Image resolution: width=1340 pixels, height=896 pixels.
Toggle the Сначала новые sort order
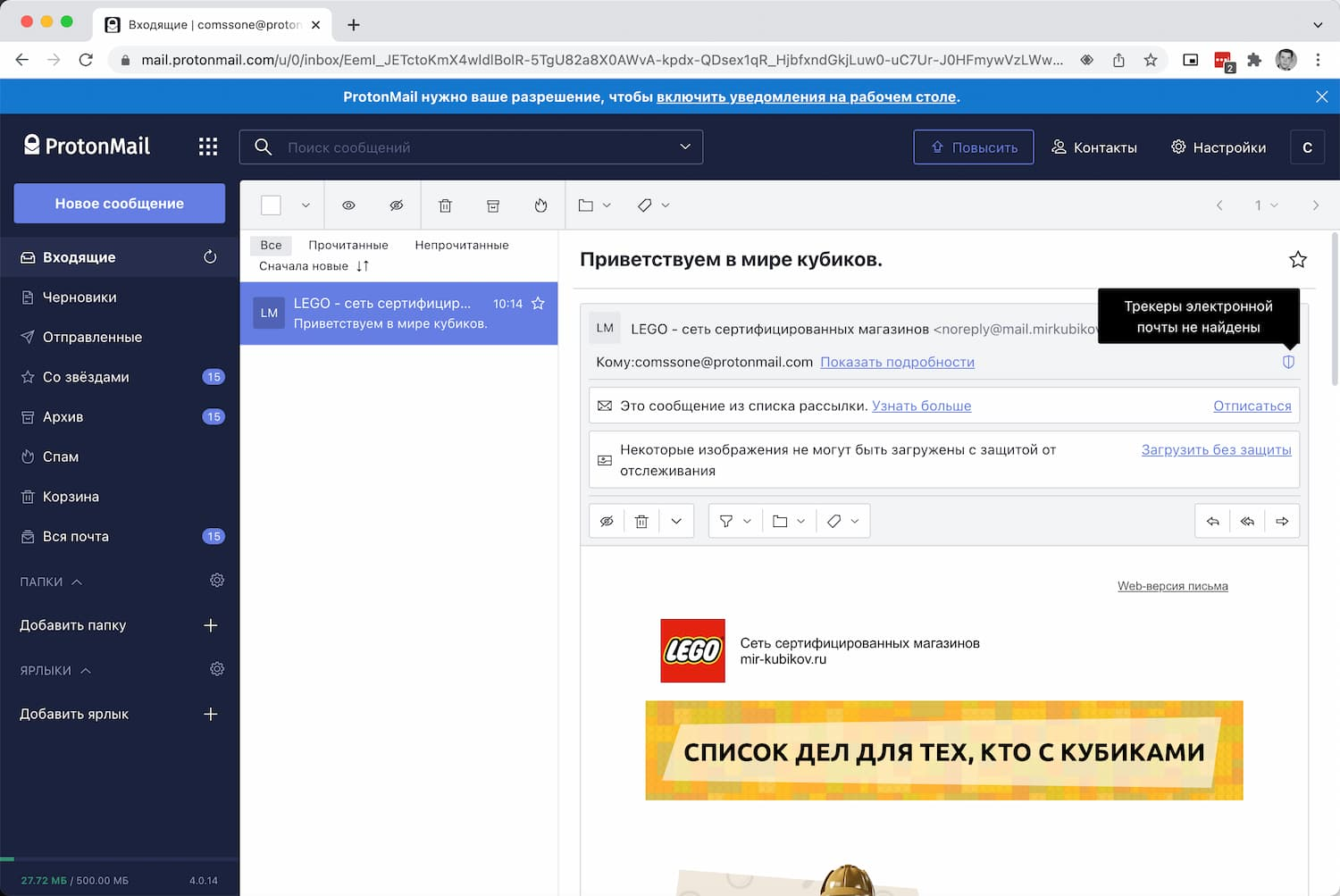coord(314,266)
